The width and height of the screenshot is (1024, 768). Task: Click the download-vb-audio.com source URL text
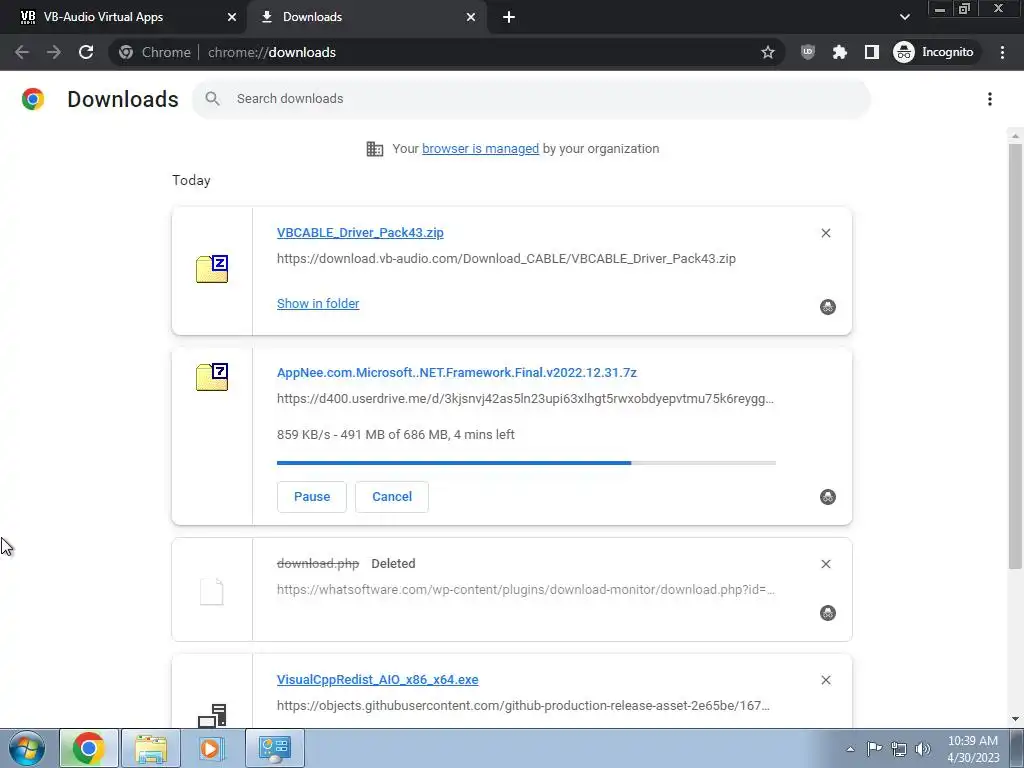506,259
